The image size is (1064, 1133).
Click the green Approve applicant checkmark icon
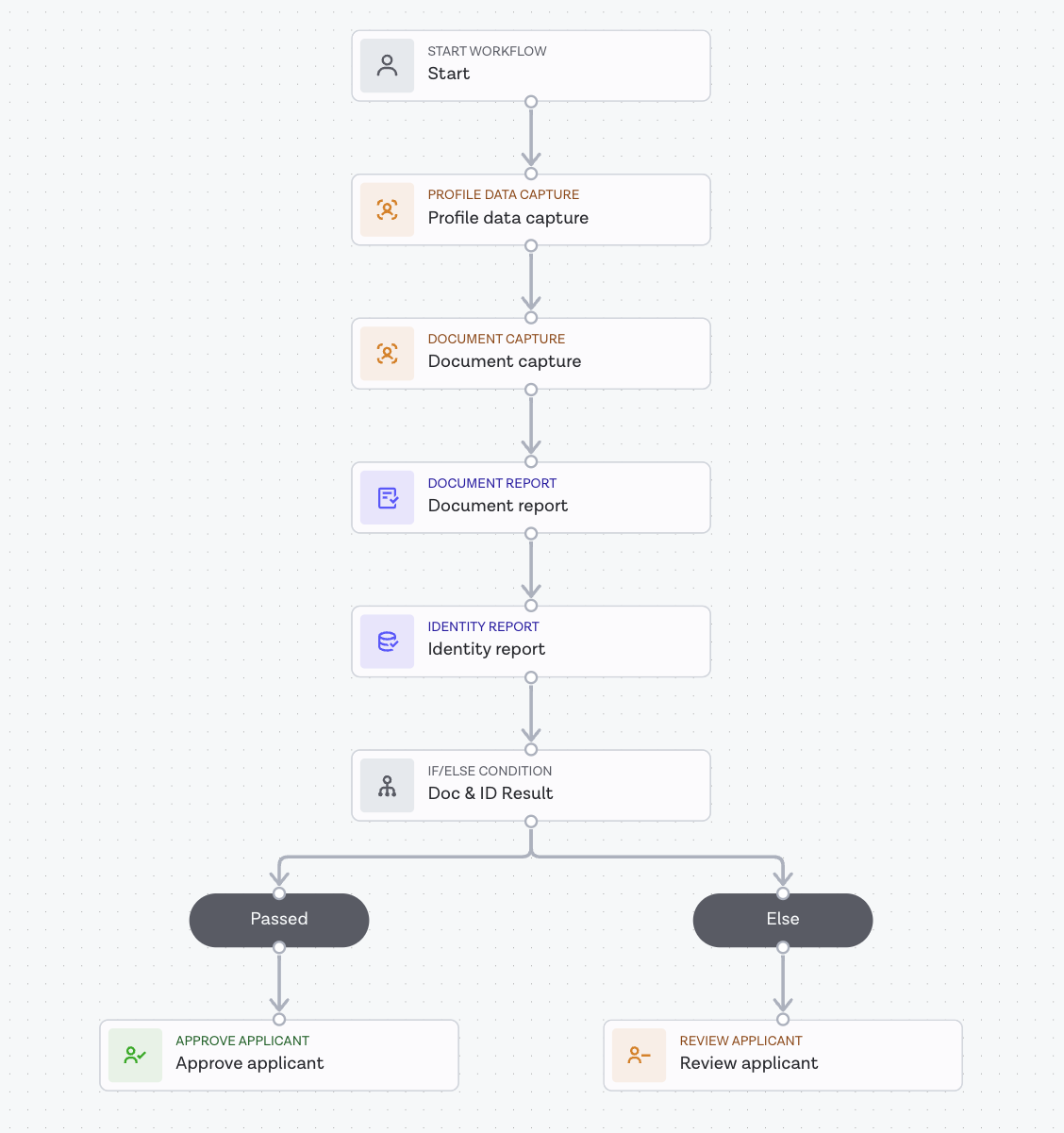pyautogui.click(x=135, y=1055)
